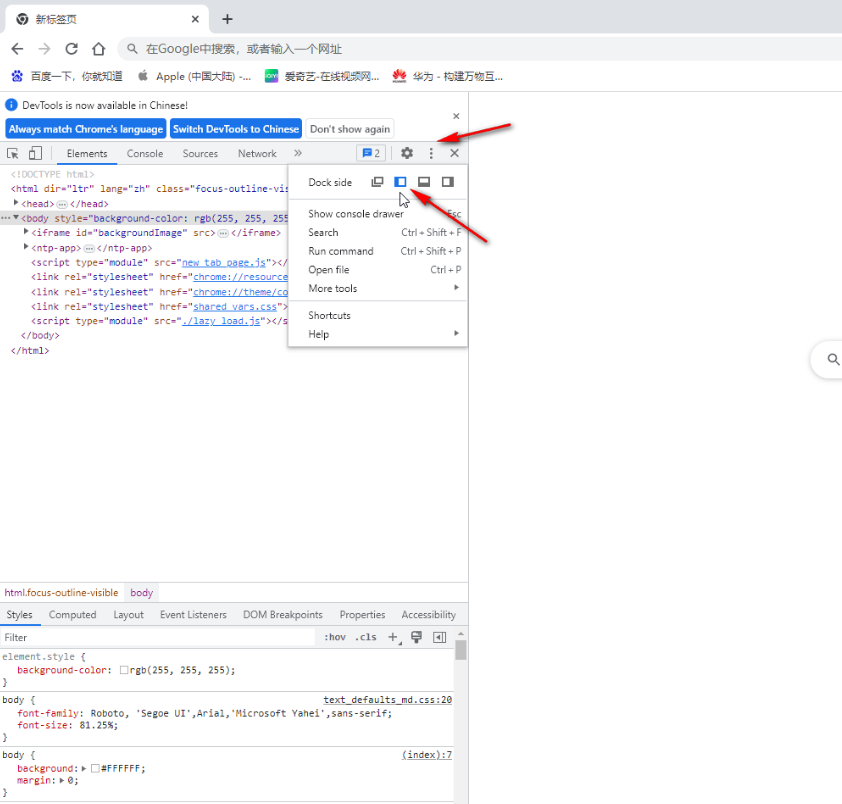
Task: Open DevTools settings gear
Action: (x=407, y=154)
